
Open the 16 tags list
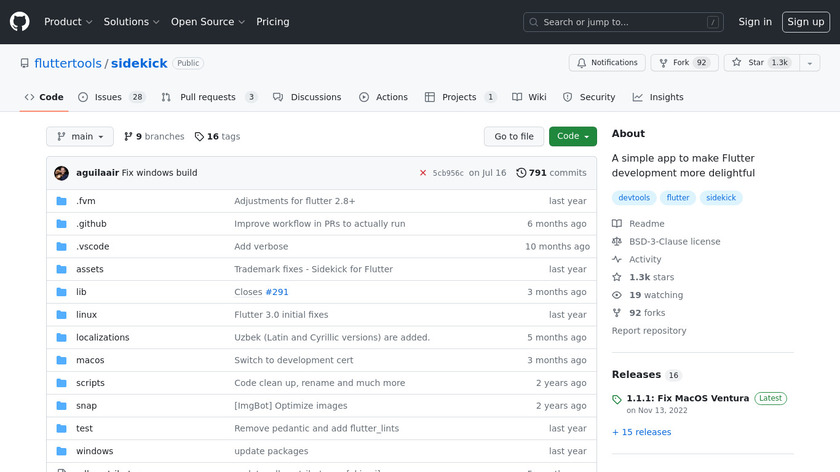(218, 137)
